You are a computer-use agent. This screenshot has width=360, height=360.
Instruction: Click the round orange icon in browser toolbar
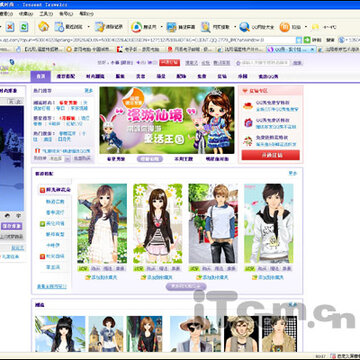coord(284,27)
